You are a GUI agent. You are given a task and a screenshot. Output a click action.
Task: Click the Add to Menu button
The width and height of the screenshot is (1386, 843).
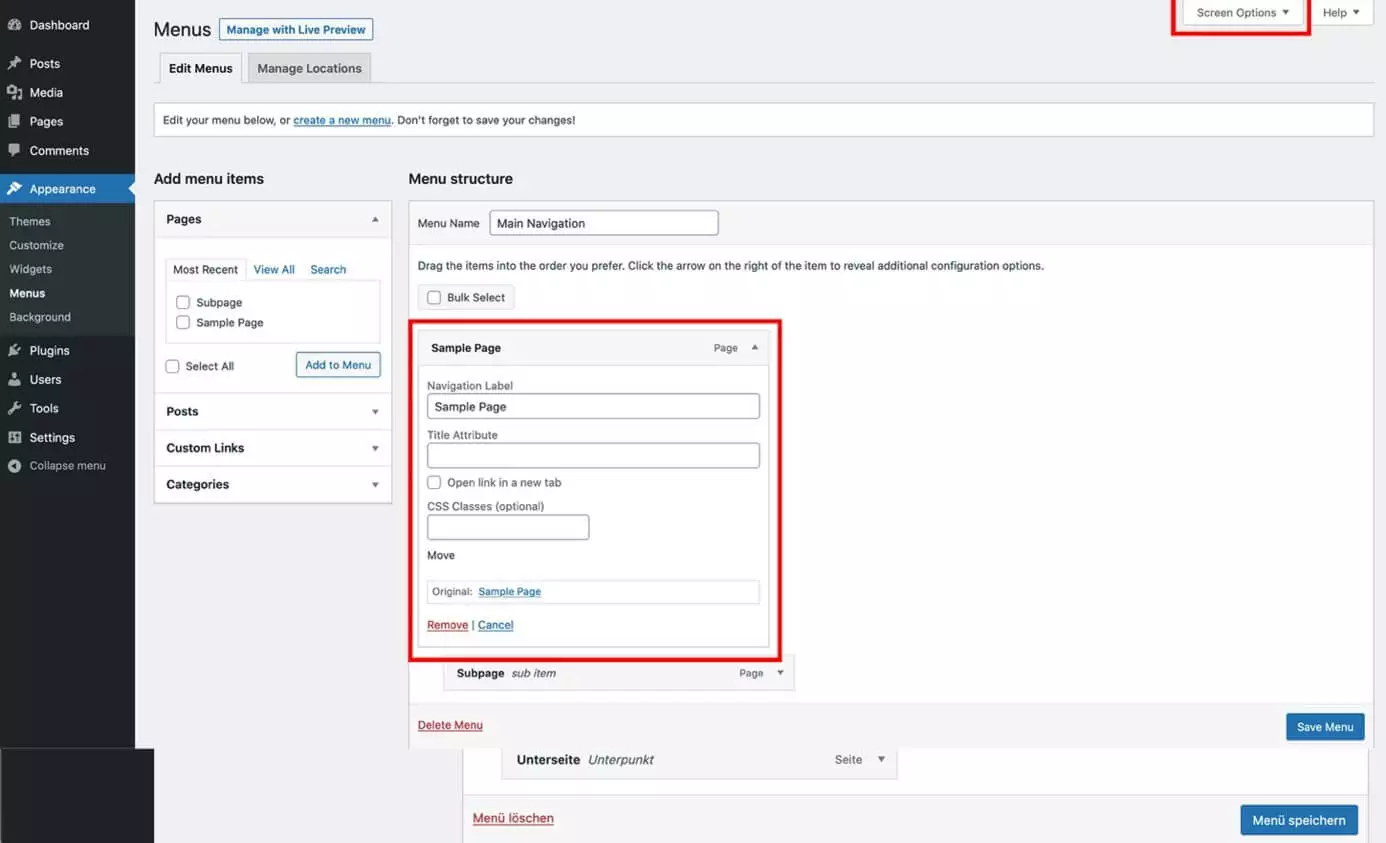pyautogui.click(x=338, y=365)
